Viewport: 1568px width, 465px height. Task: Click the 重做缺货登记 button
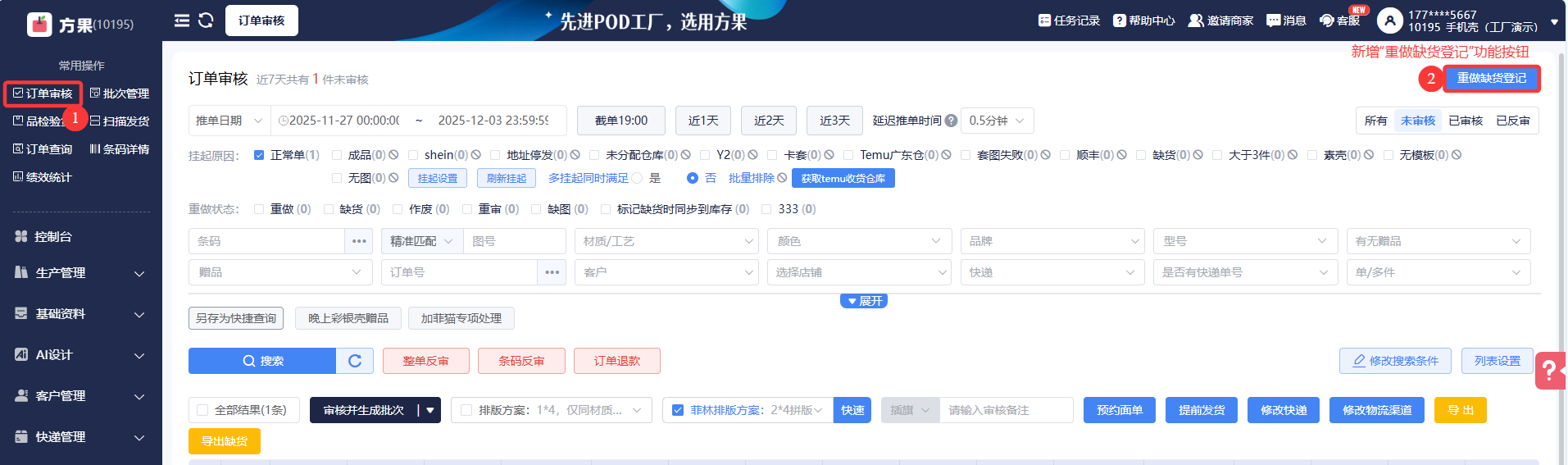click(1491, 78)
